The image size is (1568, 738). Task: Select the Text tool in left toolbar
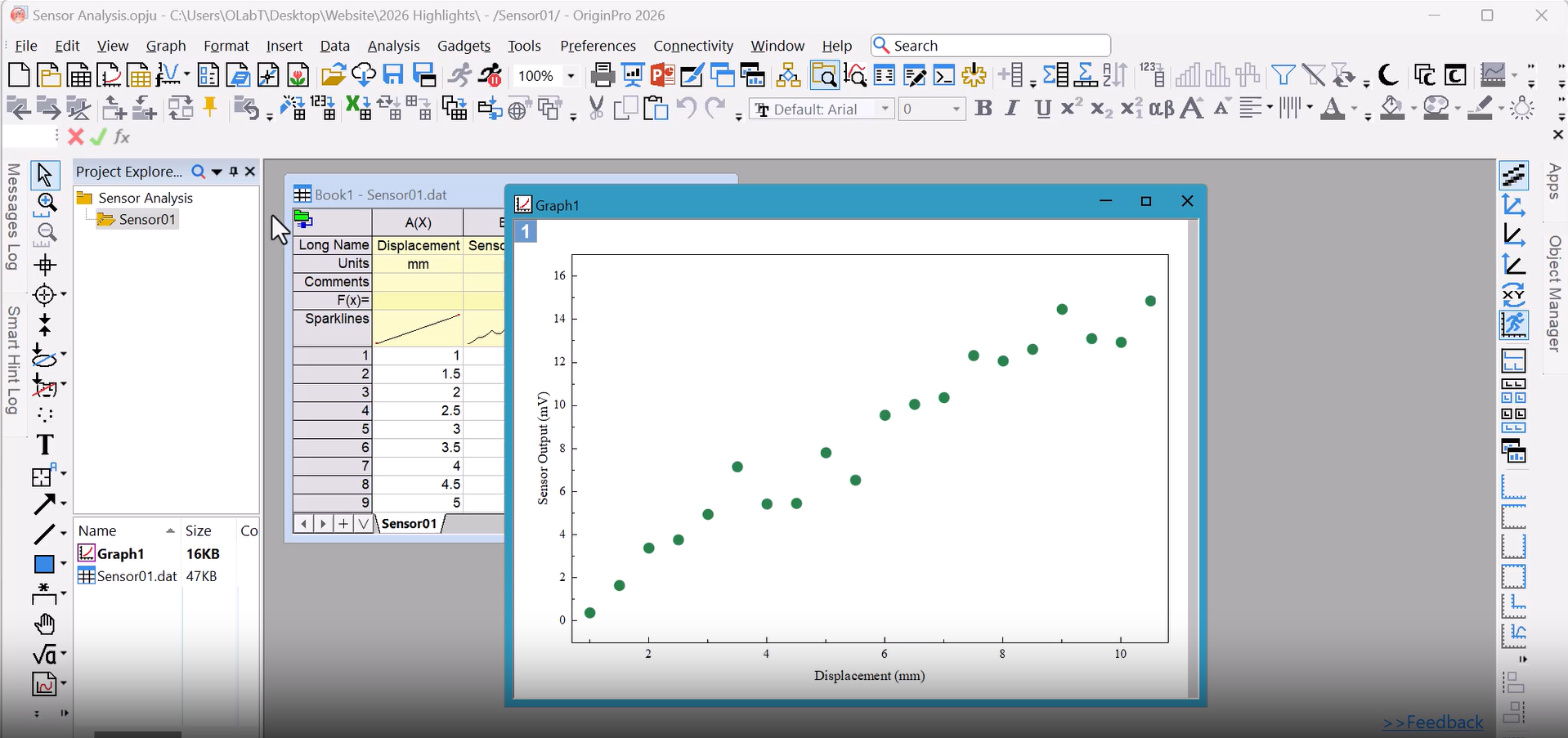pyautogui.click(x=45, y=445)
